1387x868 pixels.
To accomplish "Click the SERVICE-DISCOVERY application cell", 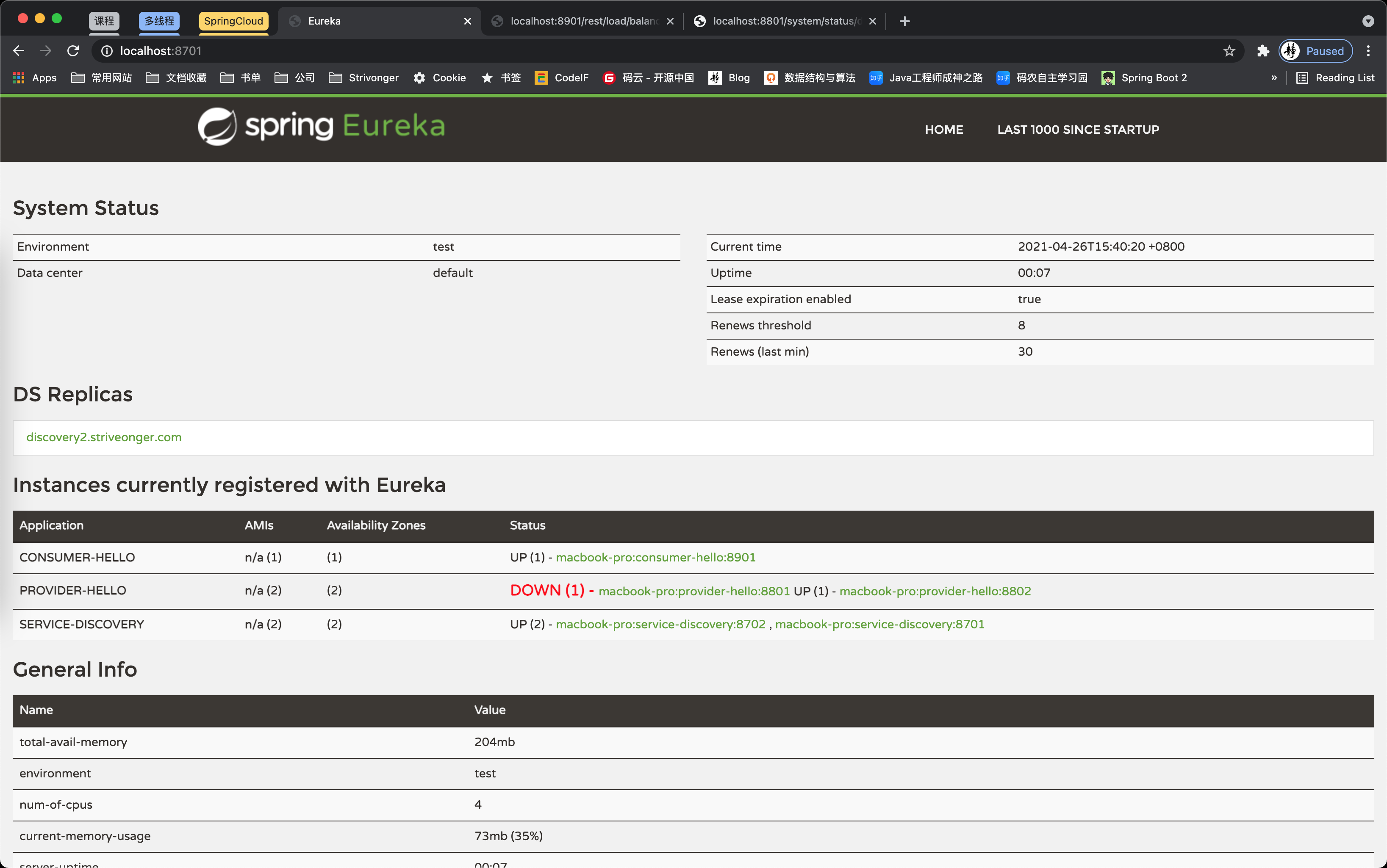I will point(82,624).
